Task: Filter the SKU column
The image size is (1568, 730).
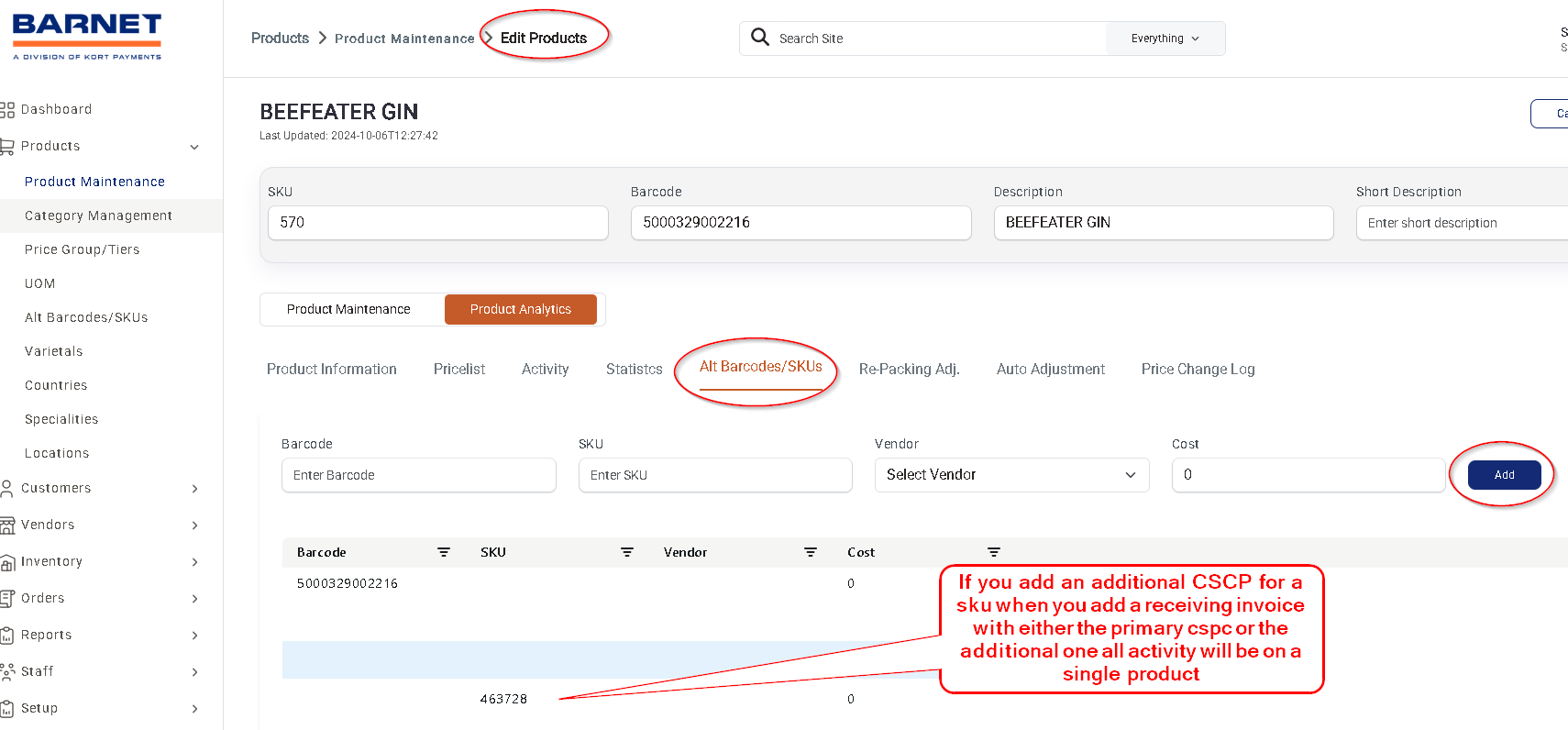Action: [x=627, y=552]
